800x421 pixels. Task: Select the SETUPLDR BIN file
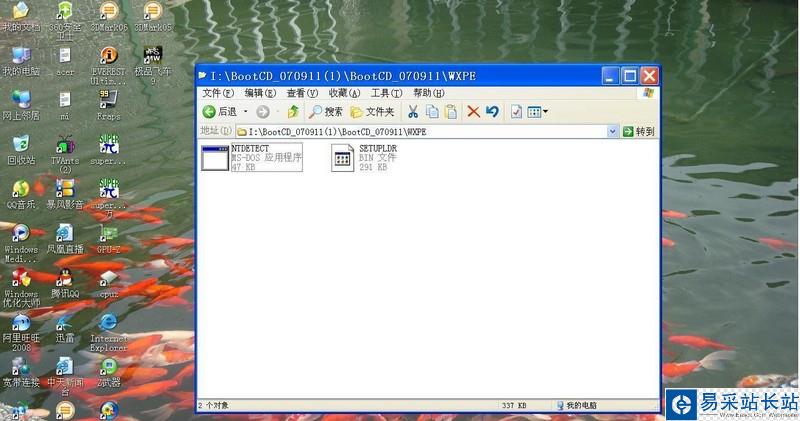click(364, 157)
